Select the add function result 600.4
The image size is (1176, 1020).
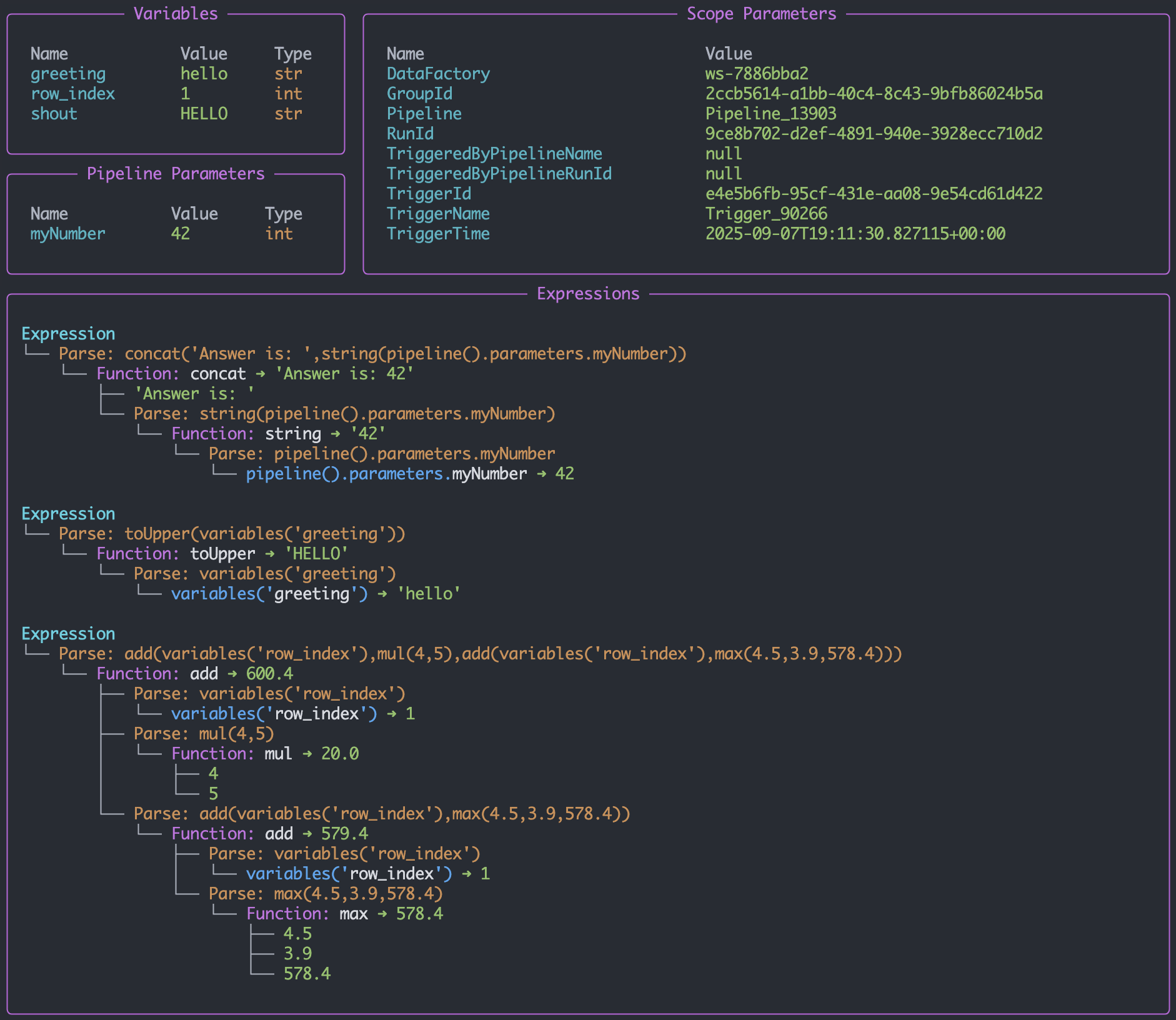(x=272, y=673)
